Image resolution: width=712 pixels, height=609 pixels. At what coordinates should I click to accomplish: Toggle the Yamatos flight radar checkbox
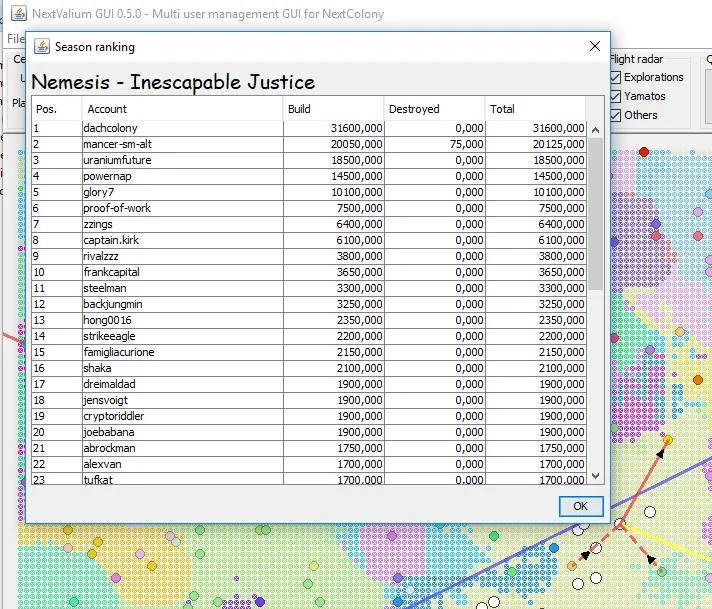[x=615, y=96]
